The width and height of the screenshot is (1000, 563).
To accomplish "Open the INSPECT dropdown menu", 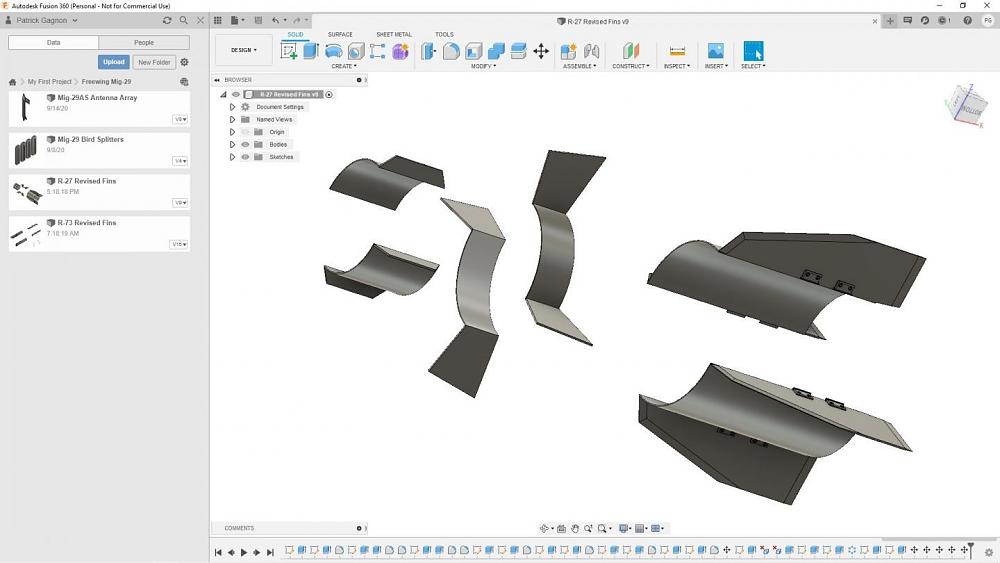I will (x=677, y=66).
